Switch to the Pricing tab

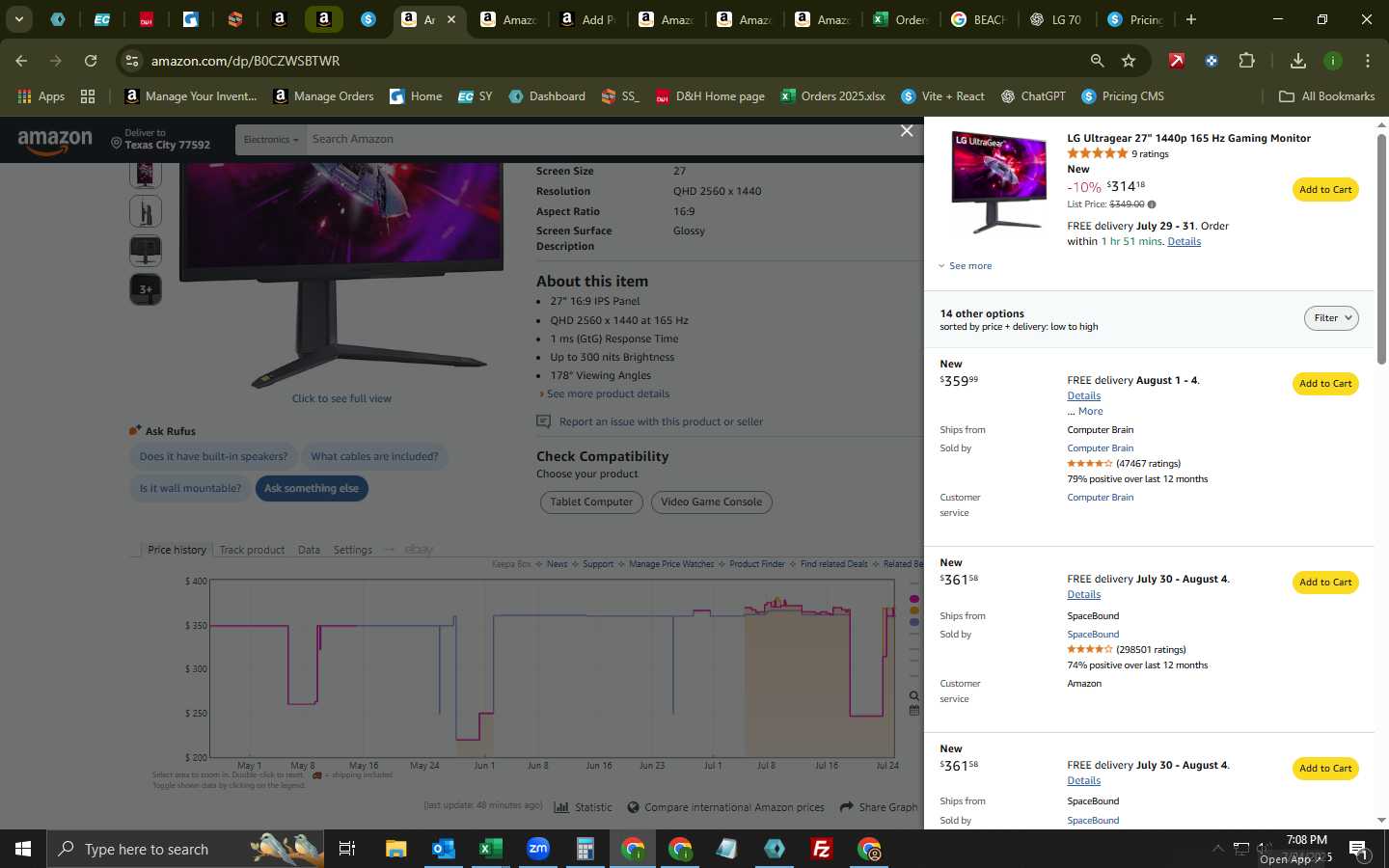pyautogui.click(x=1135, y=19)
